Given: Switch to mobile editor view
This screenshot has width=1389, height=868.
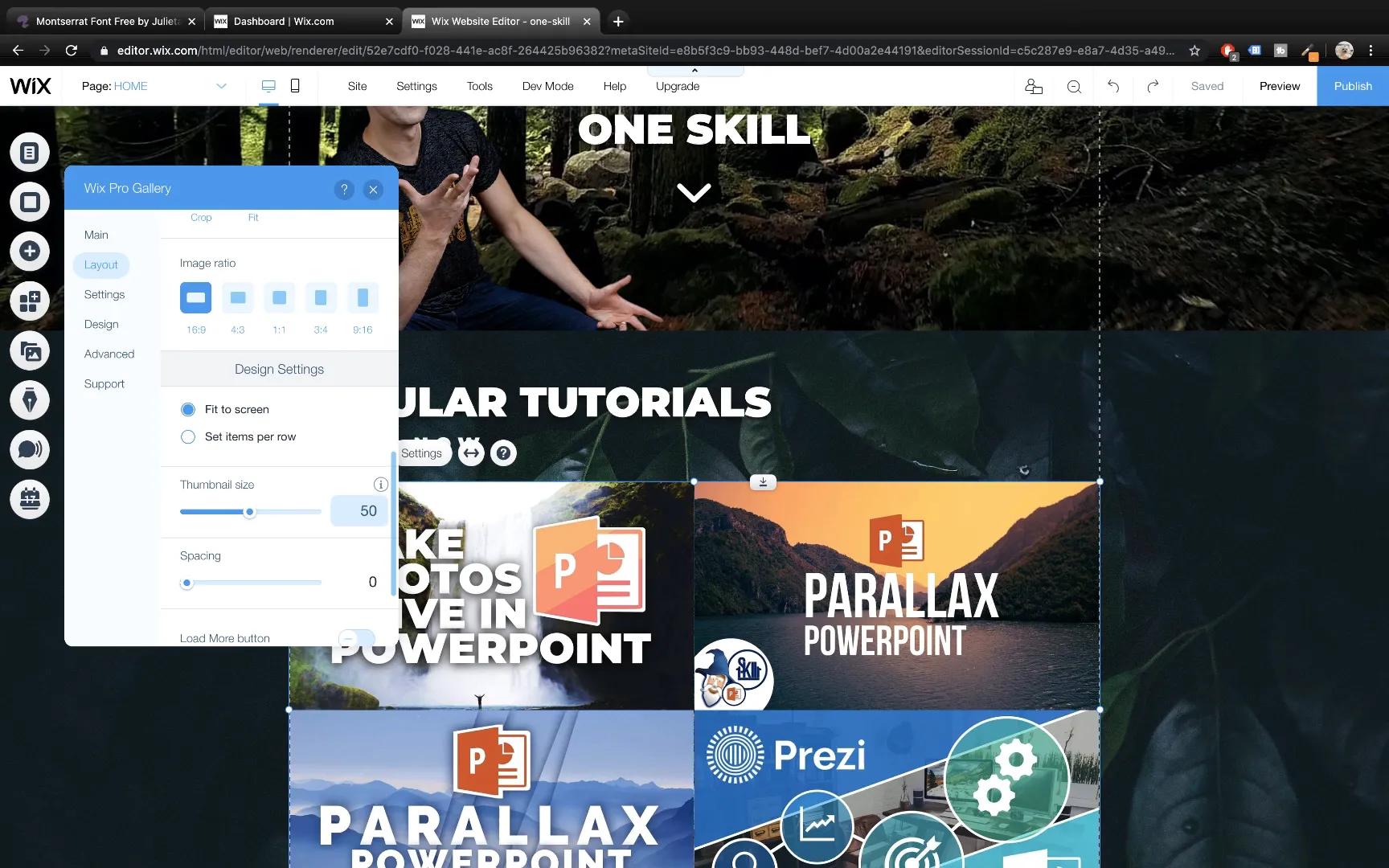Looking at the screenshot, I should click(x=295, y=86).
